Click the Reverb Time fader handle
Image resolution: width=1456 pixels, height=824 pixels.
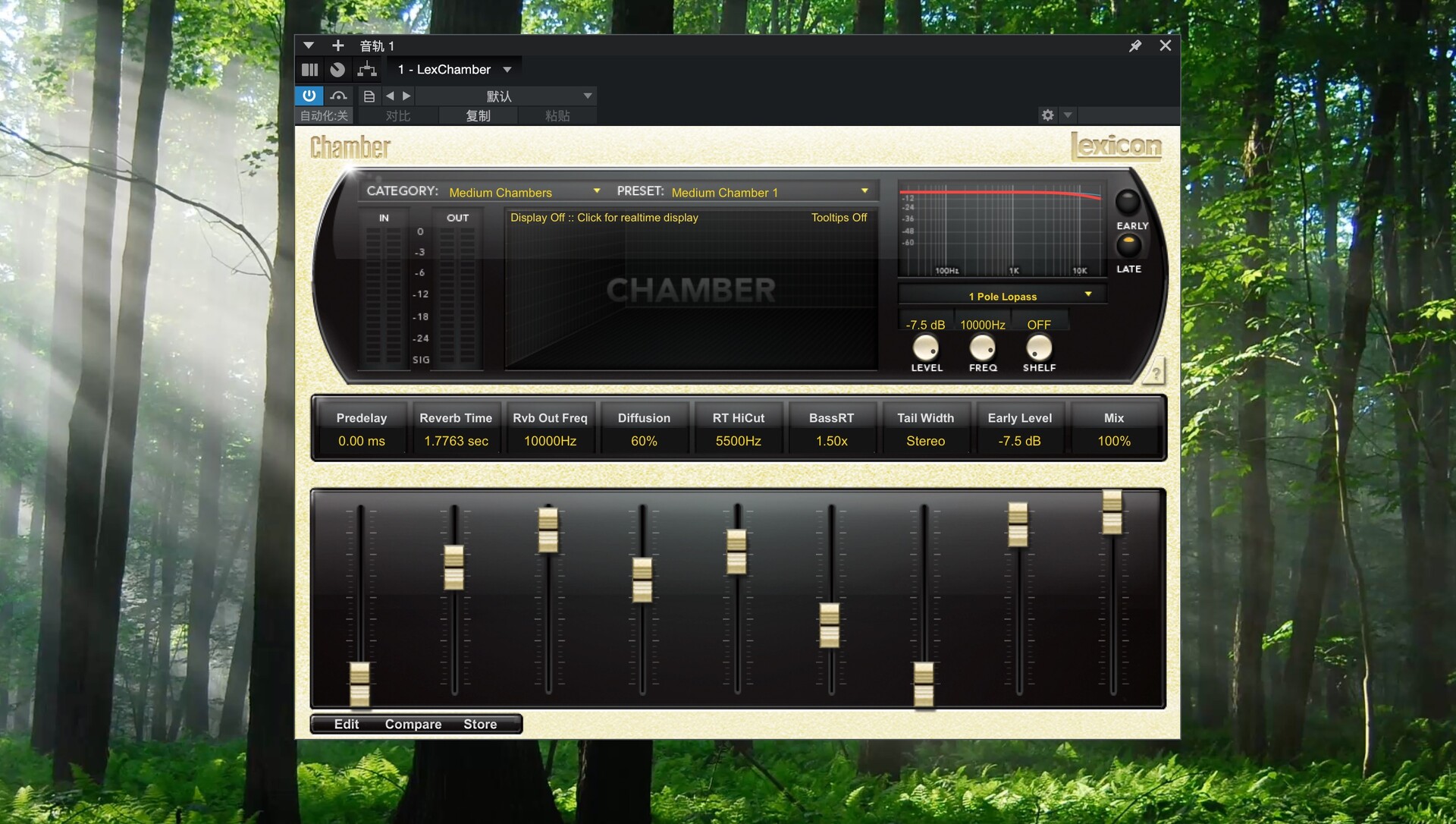(454, 567)
